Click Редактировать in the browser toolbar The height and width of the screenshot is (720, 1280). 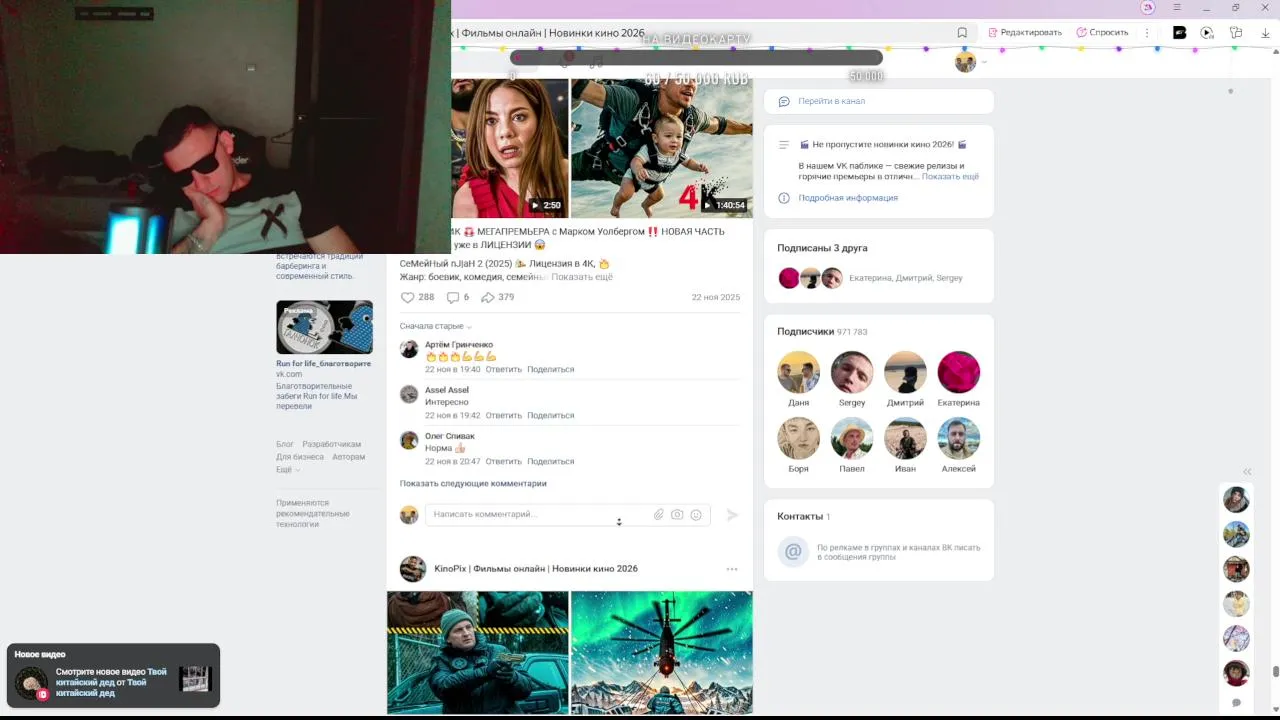pos(1025,32)
